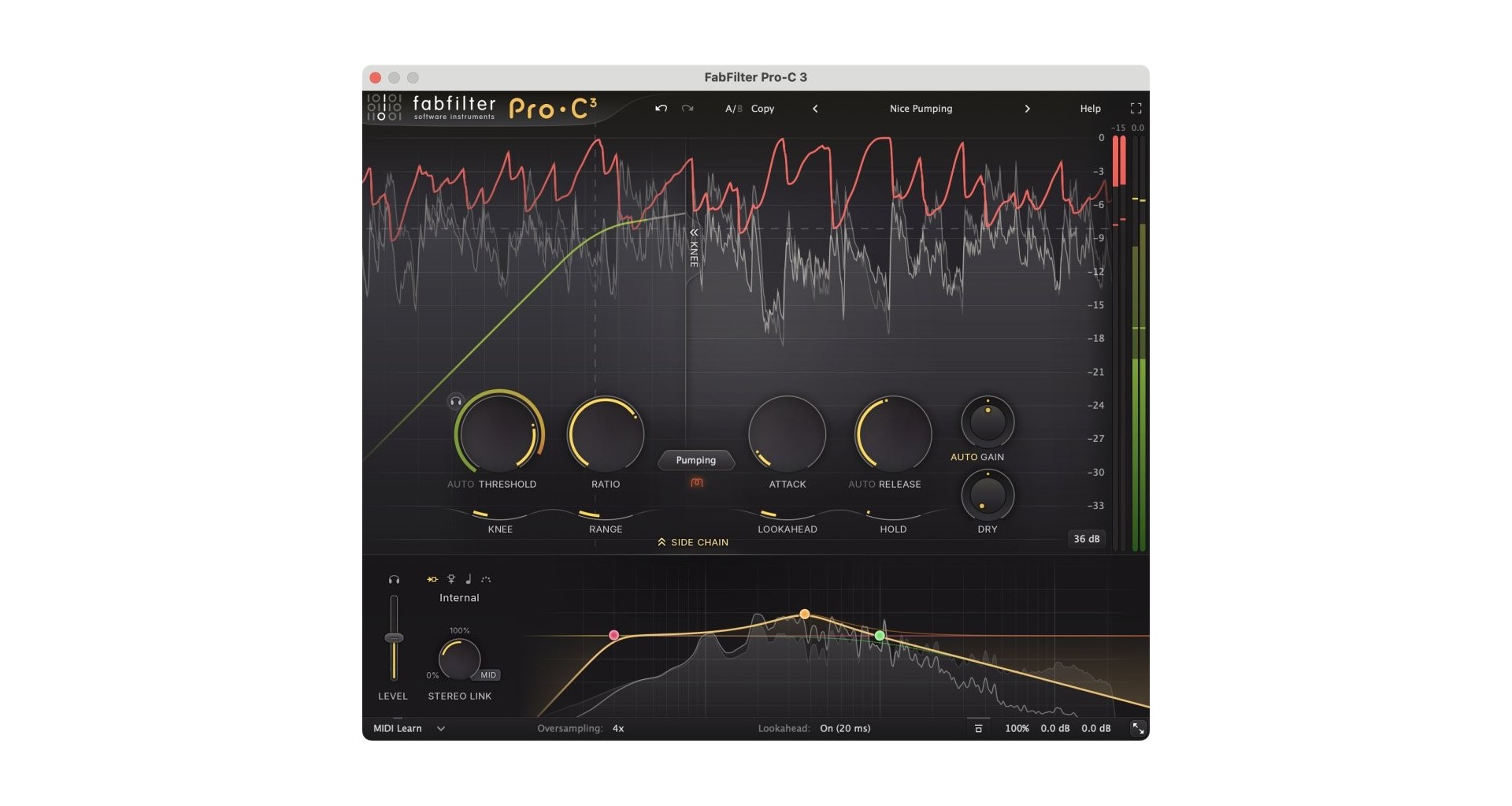The height and width of the screenshot is (806, 1512).
Task: Click the bypass icon in the bottom bar
Action: [x=978, y=729]
